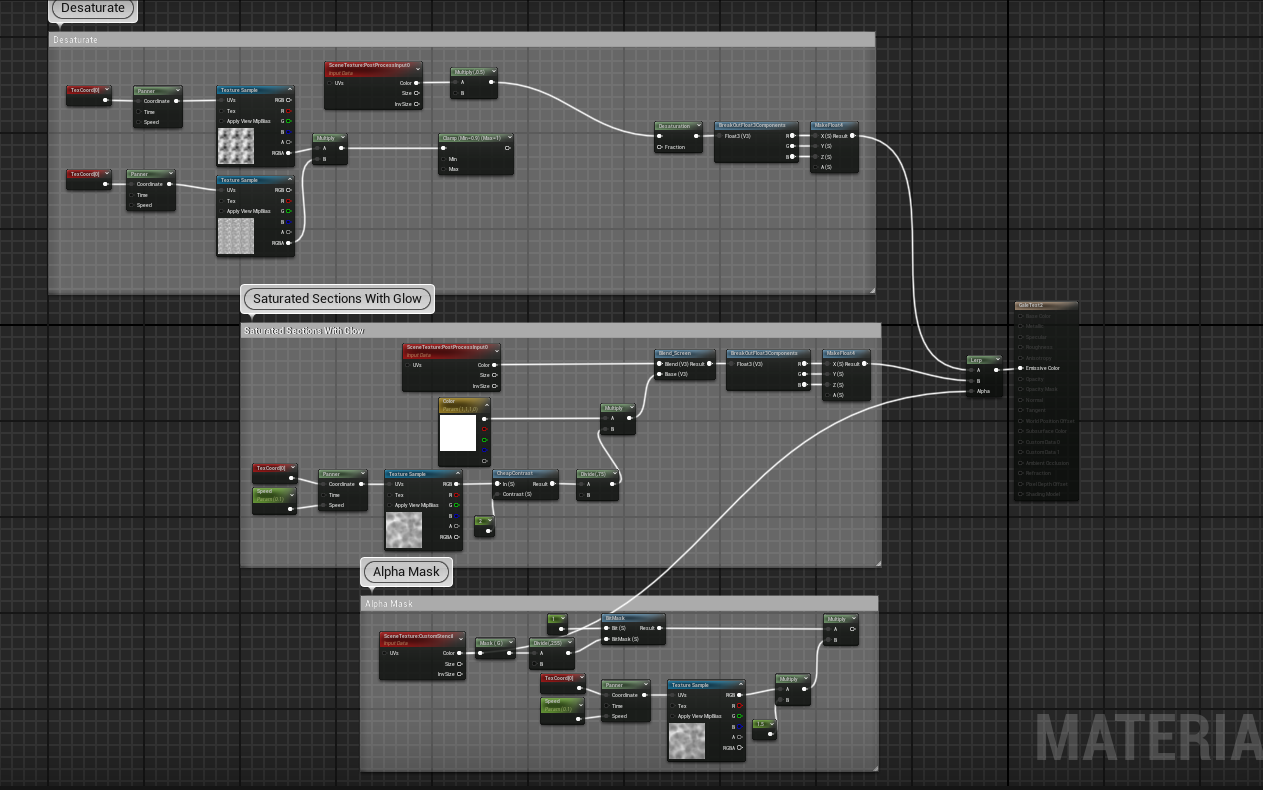The width and height of the screenshot is (1263, 790).
Task: Click the Emissive Color pin on output node
Action: pos(1021,368)
